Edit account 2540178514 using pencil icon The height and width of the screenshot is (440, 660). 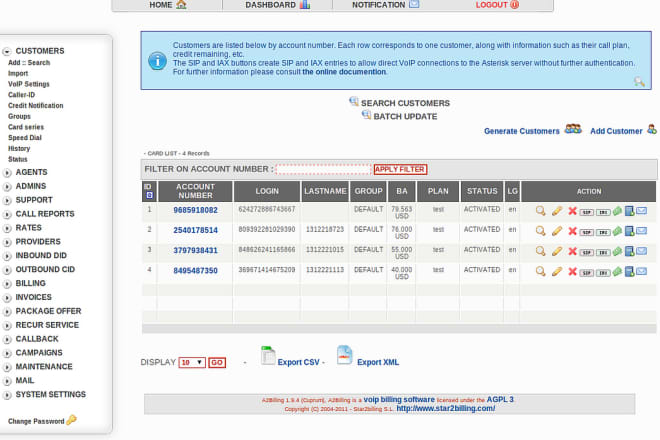557,231
